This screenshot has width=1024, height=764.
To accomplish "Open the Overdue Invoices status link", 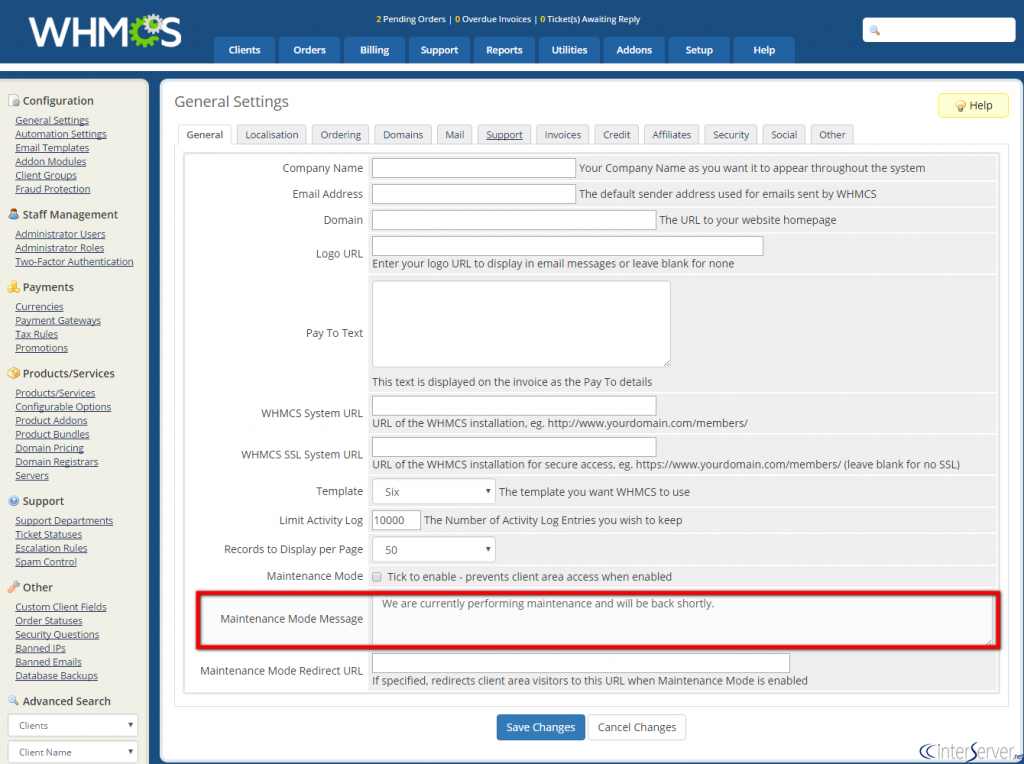I will point(493,19).
